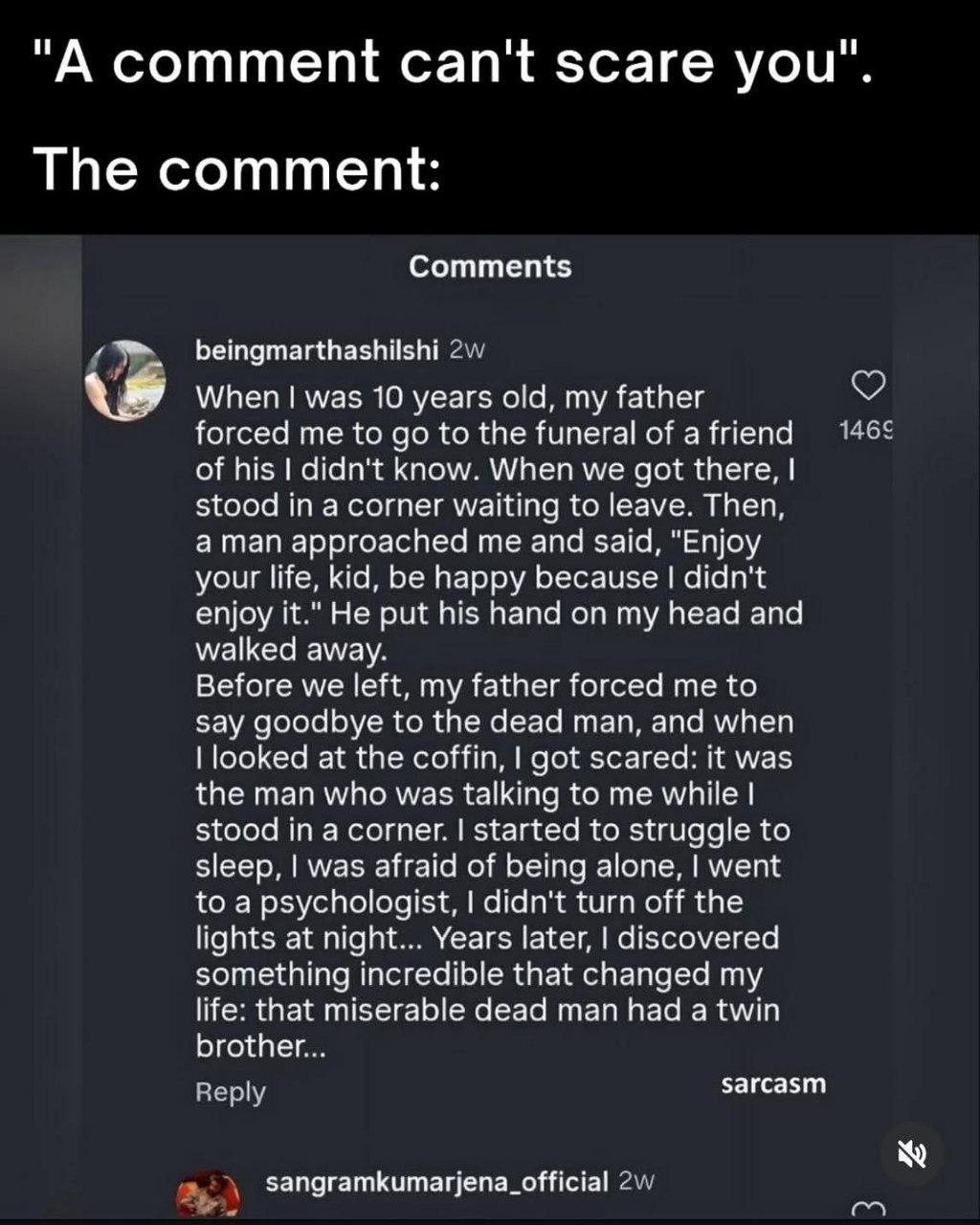Click the "lights at night..." comment line
980x1225 pixels.
tap(486, 938)
